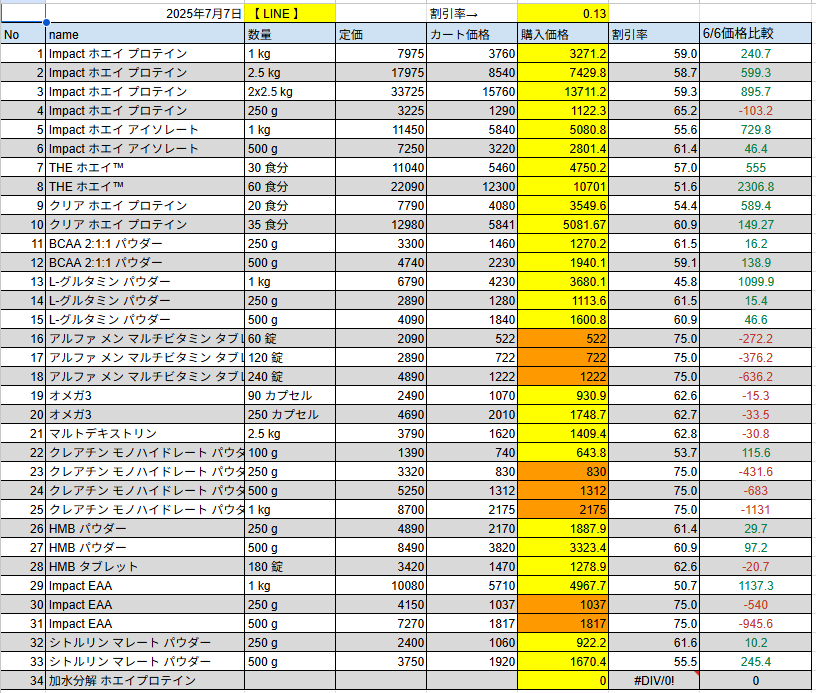Click list price 4740
816x693 pixels.
pyautogui.click(x=381, y=263)
